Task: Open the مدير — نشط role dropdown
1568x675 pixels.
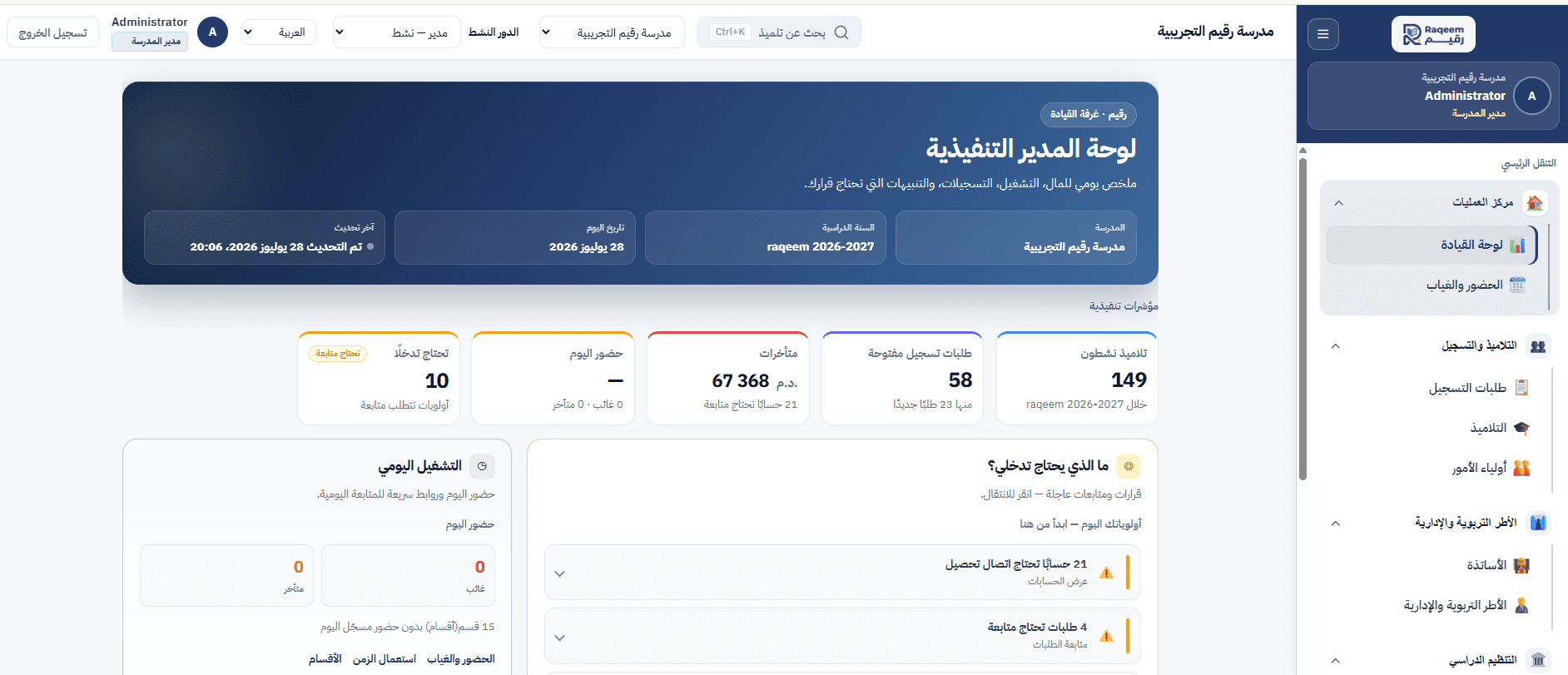Action: pos(397,32)
